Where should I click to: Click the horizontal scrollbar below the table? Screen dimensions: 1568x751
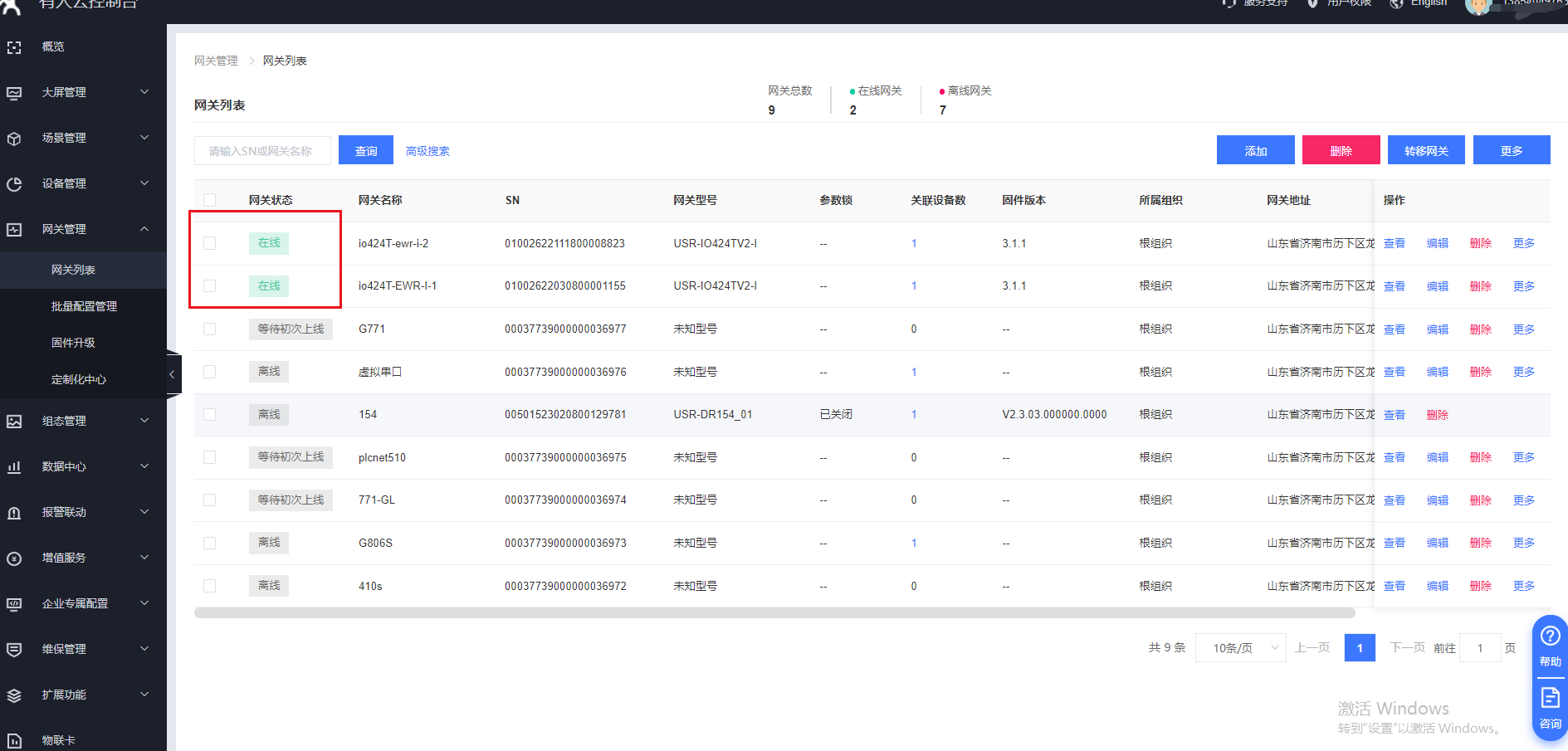(x=774, y=613)
